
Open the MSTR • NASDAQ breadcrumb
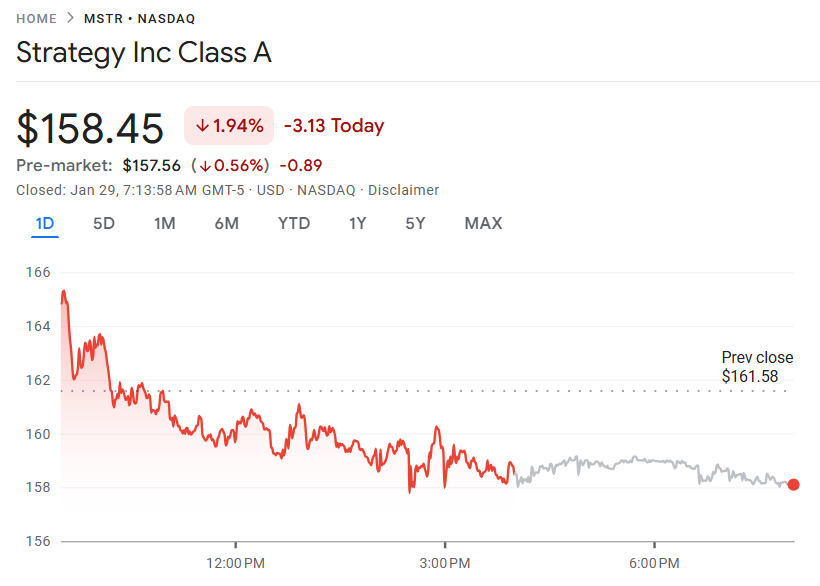[x=139, y=19]
